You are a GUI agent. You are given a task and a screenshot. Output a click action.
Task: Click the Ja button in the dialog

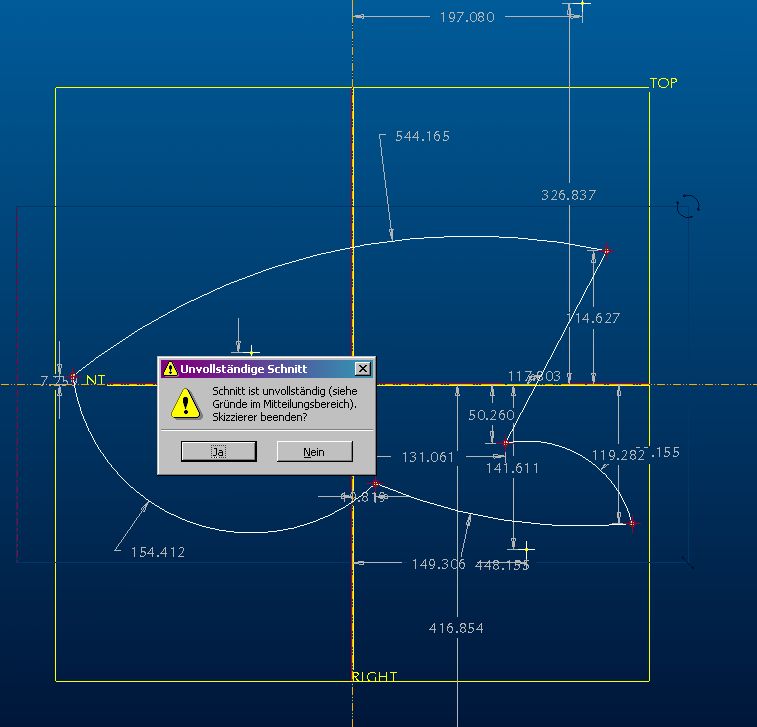pos(219,452)
